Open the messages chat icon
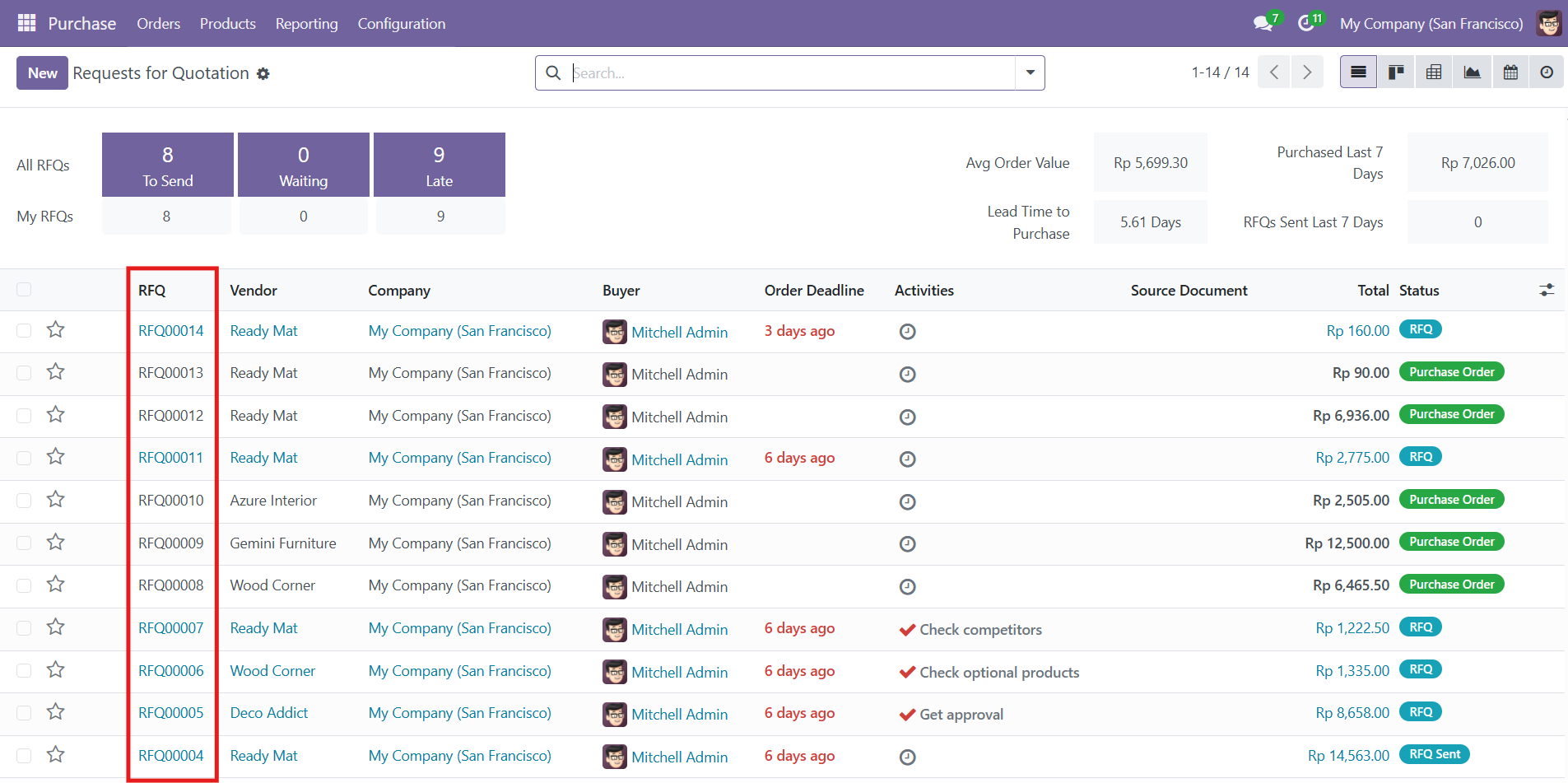Image resolution: width=1568 pixels, height=783 pixels. click(x=1263, y=23)
